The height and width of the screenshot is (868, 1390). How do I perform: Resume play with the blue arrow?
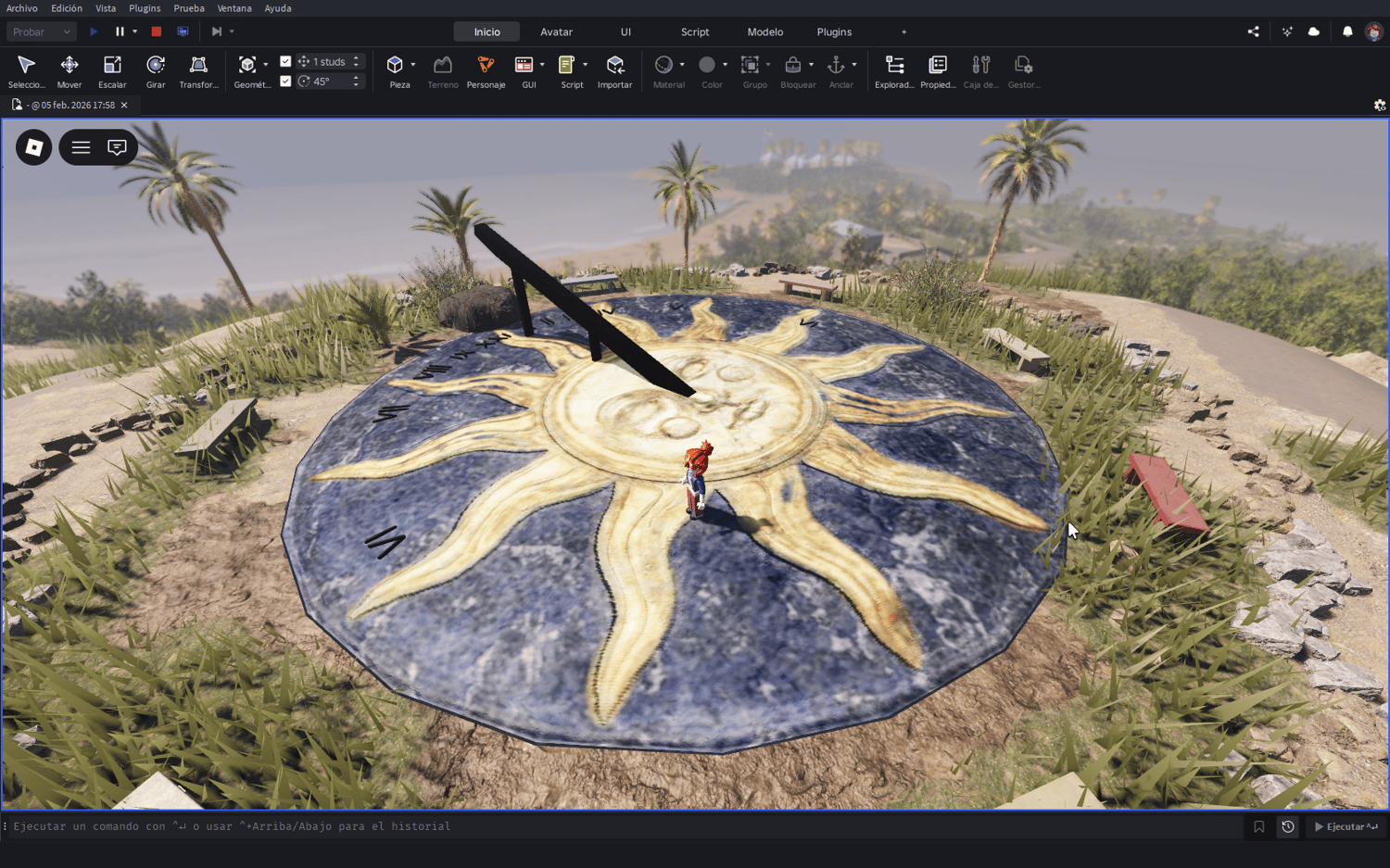point(94,31)
